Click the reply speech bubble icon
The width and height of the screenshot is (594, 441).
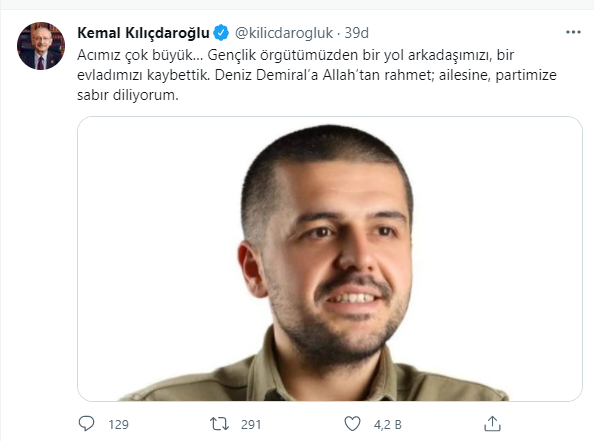tap(86, 424)
